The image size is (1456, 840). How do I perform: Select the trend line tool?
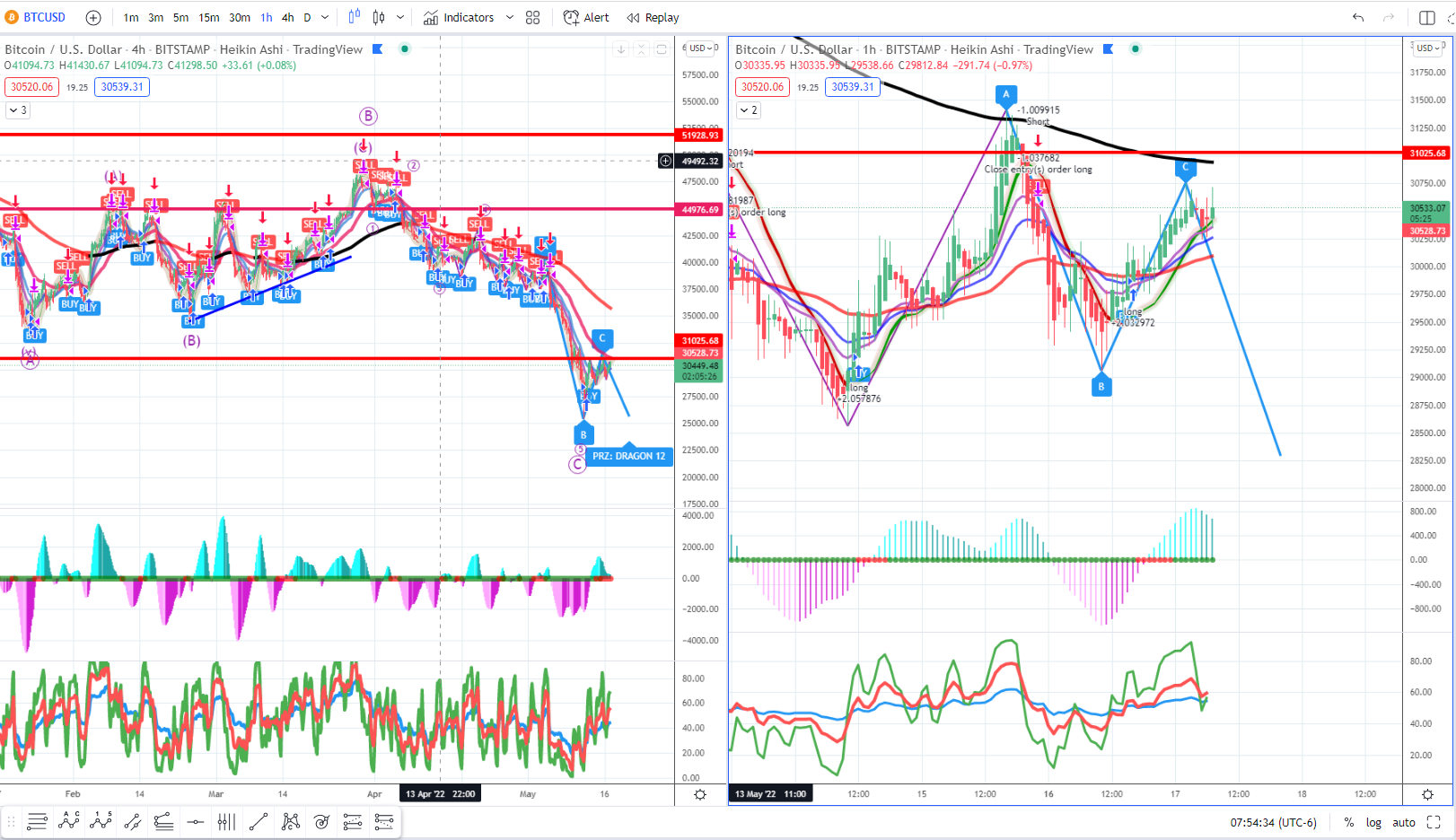[x=259, y=821]
